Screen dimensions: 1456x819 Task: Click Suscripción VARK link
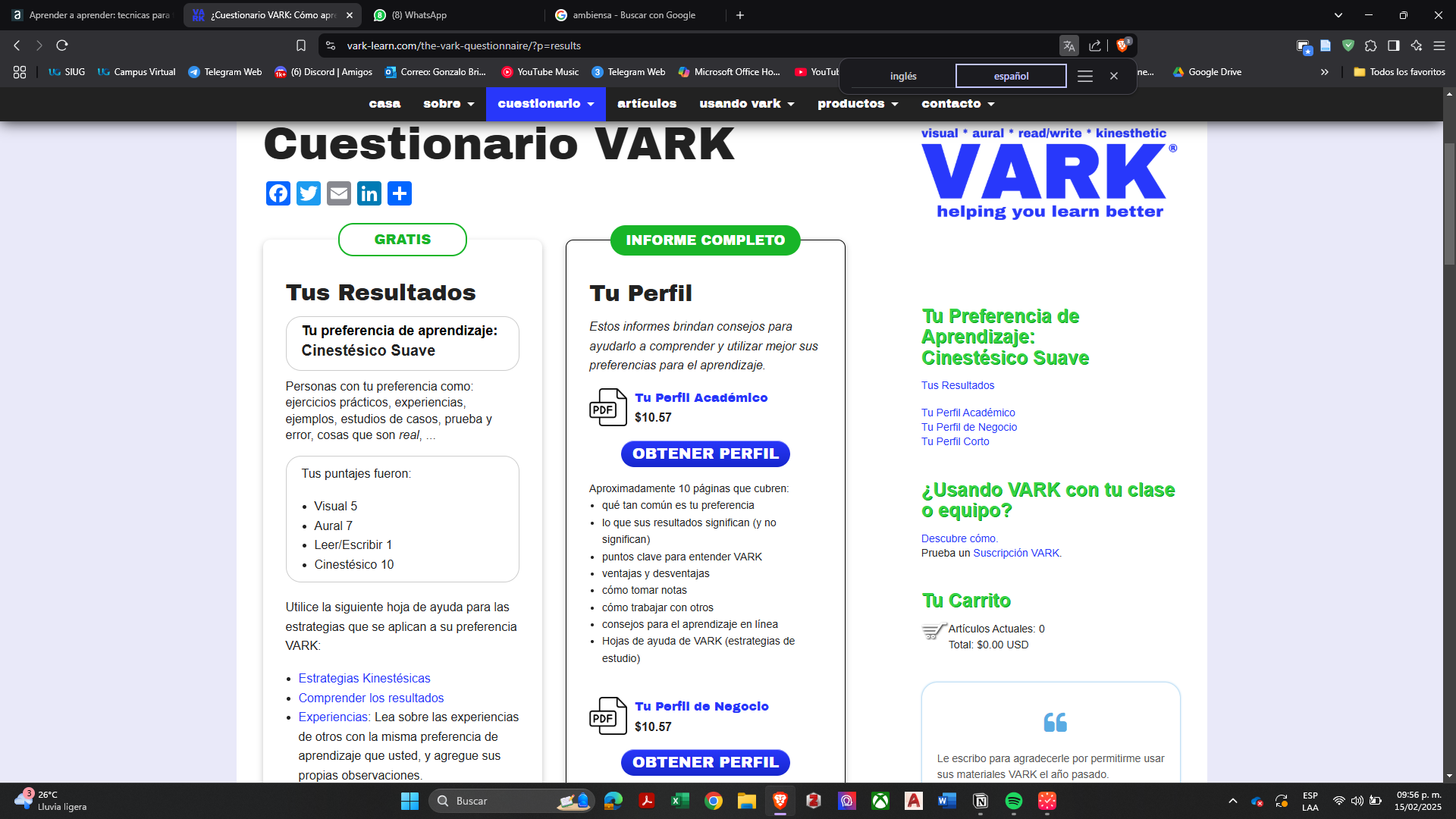1016,553
